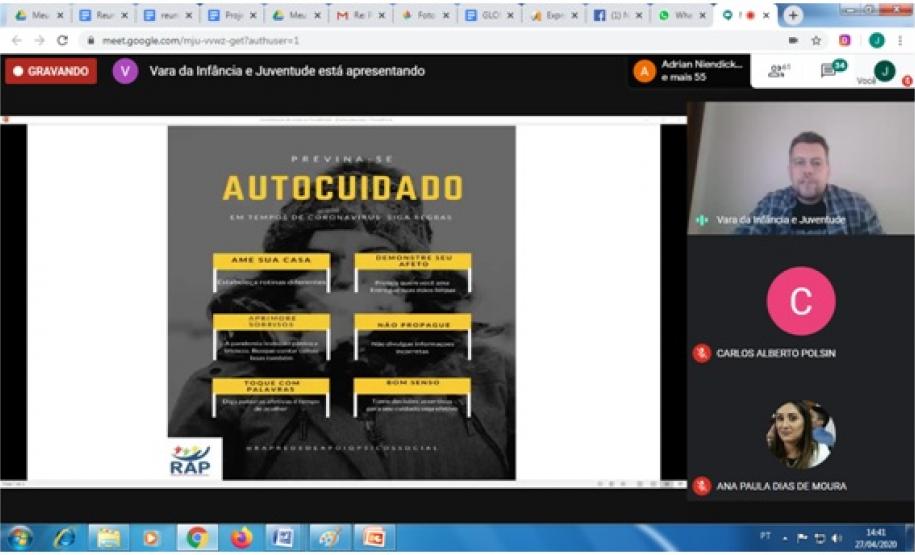Click the Adrian Niendick and 55 more participants chip
This screenshot has width=915, height=555.
(x=690, y=71)
